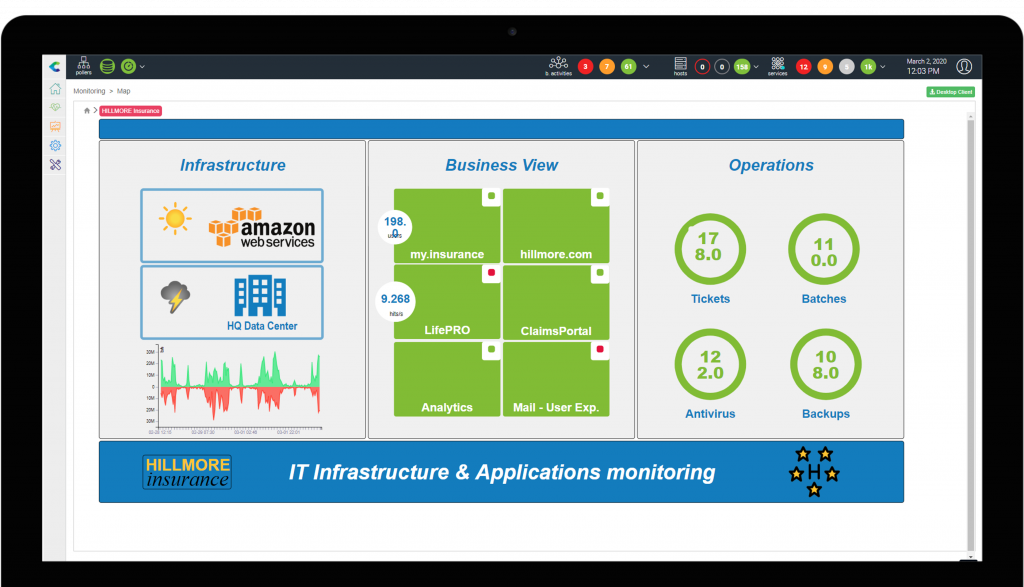Click the Operations panel heading
Screen dimensions: 1024x587
point(771,165)
